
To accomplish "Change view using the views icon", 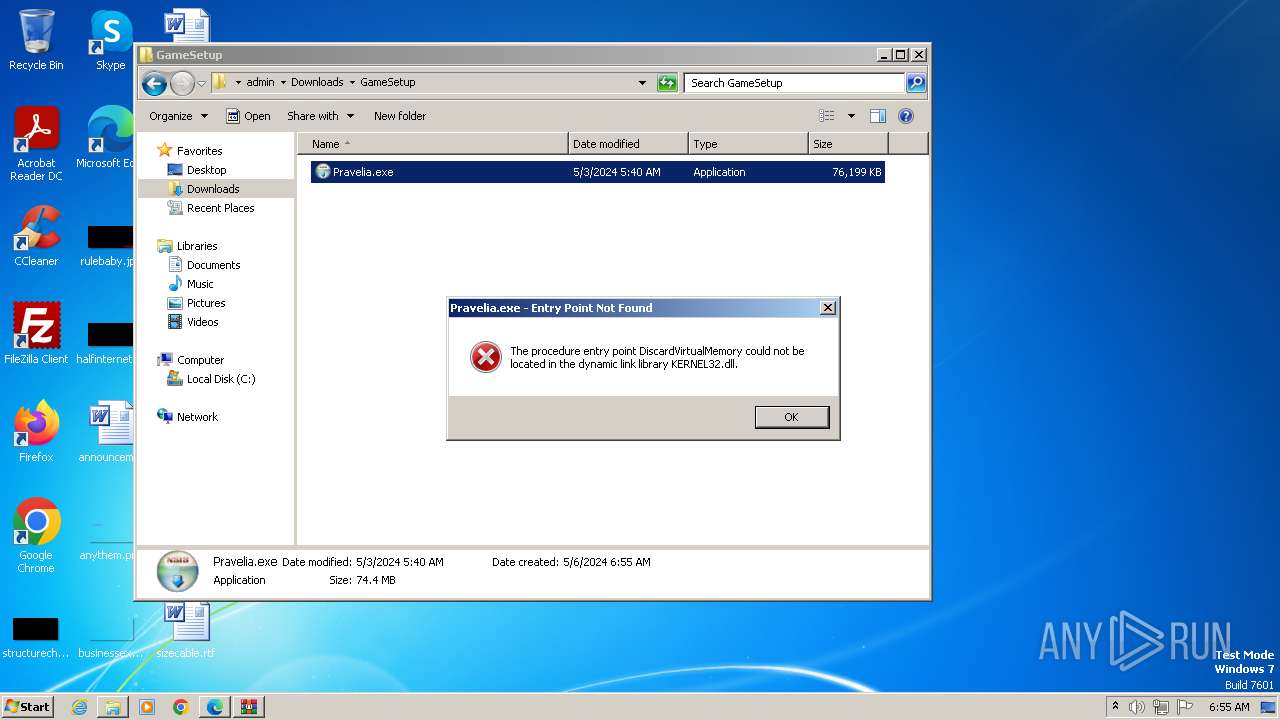I will point(827,116).
